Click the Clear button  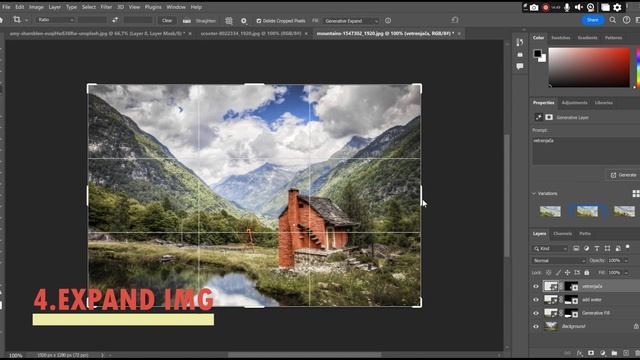[x=167, y=20]
